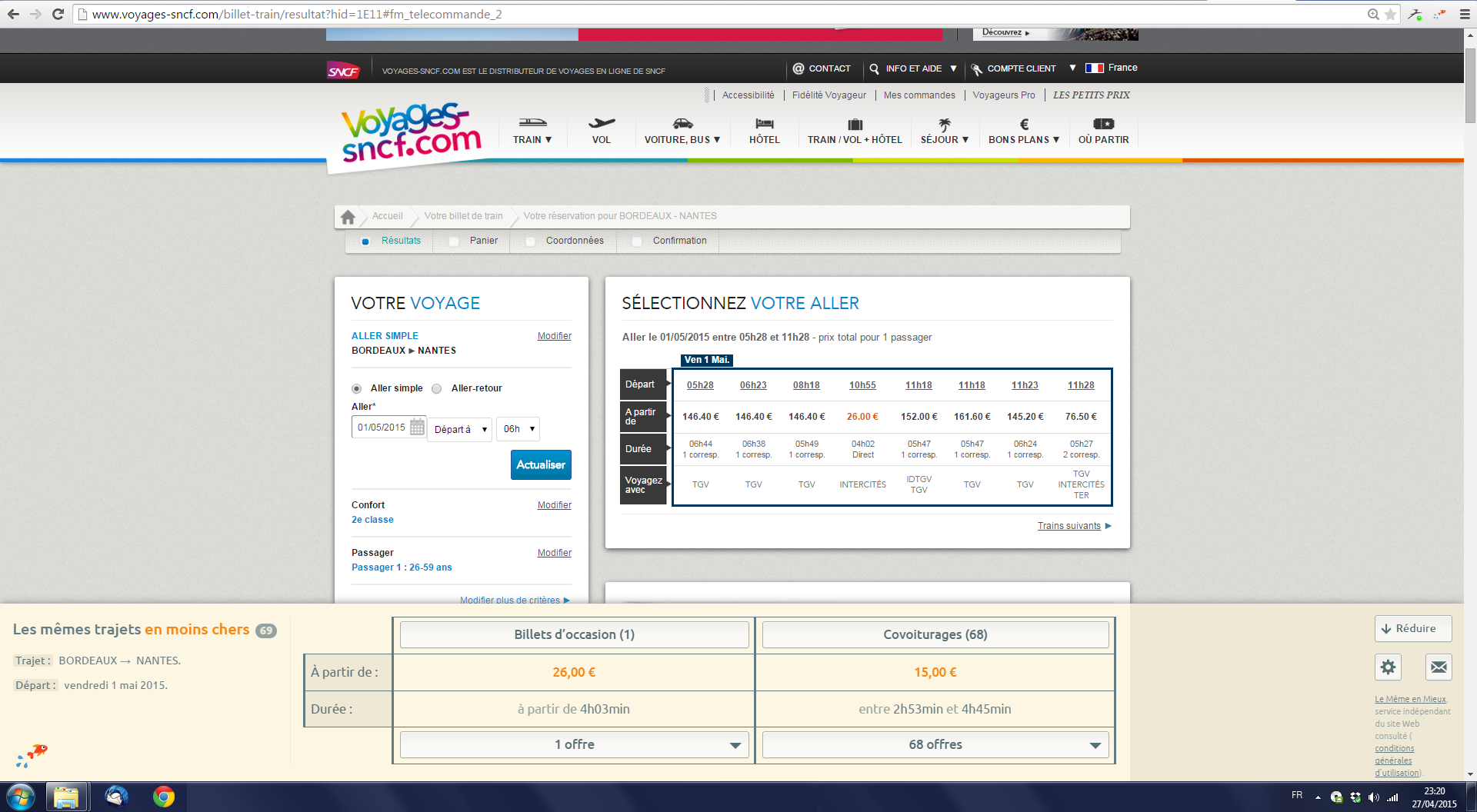Image resolution: width=1477 pixels, height=812 pixels.
Task: Open the Voyages-sncf.com home logo
Action: coord(412,132)
